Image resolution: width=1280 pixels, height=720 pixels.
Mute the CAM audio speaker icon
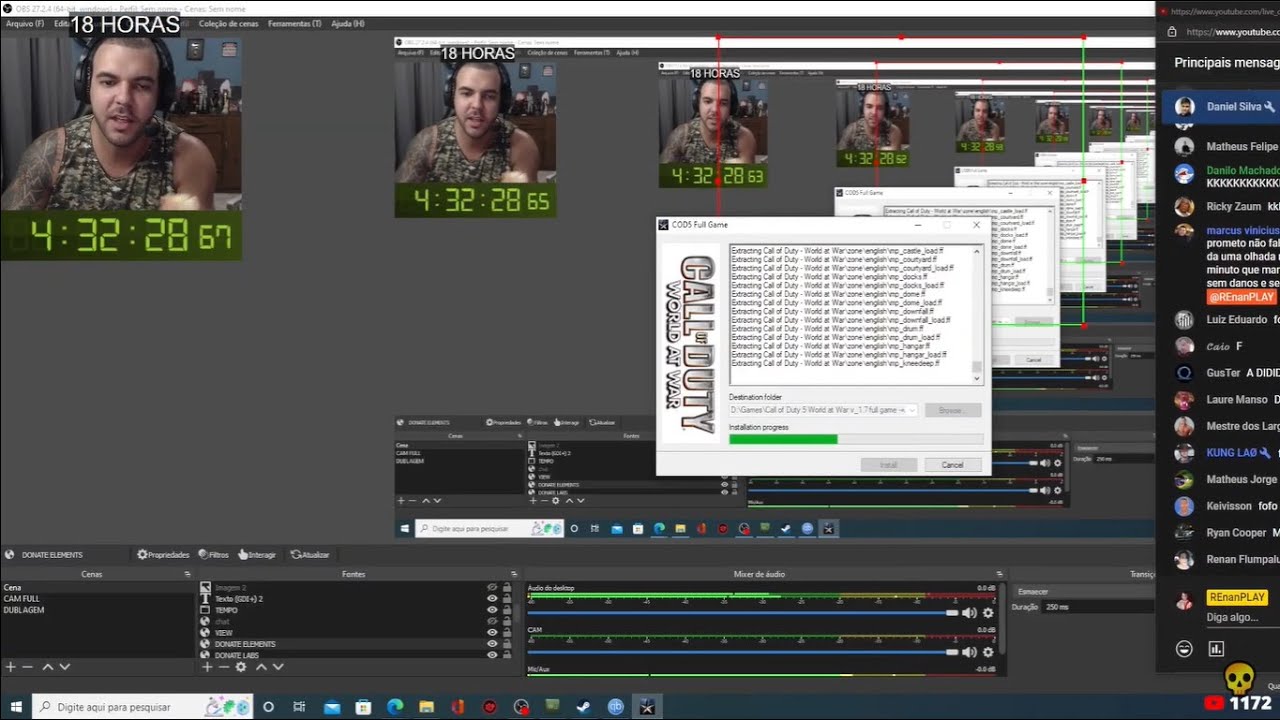click(969, 652)
